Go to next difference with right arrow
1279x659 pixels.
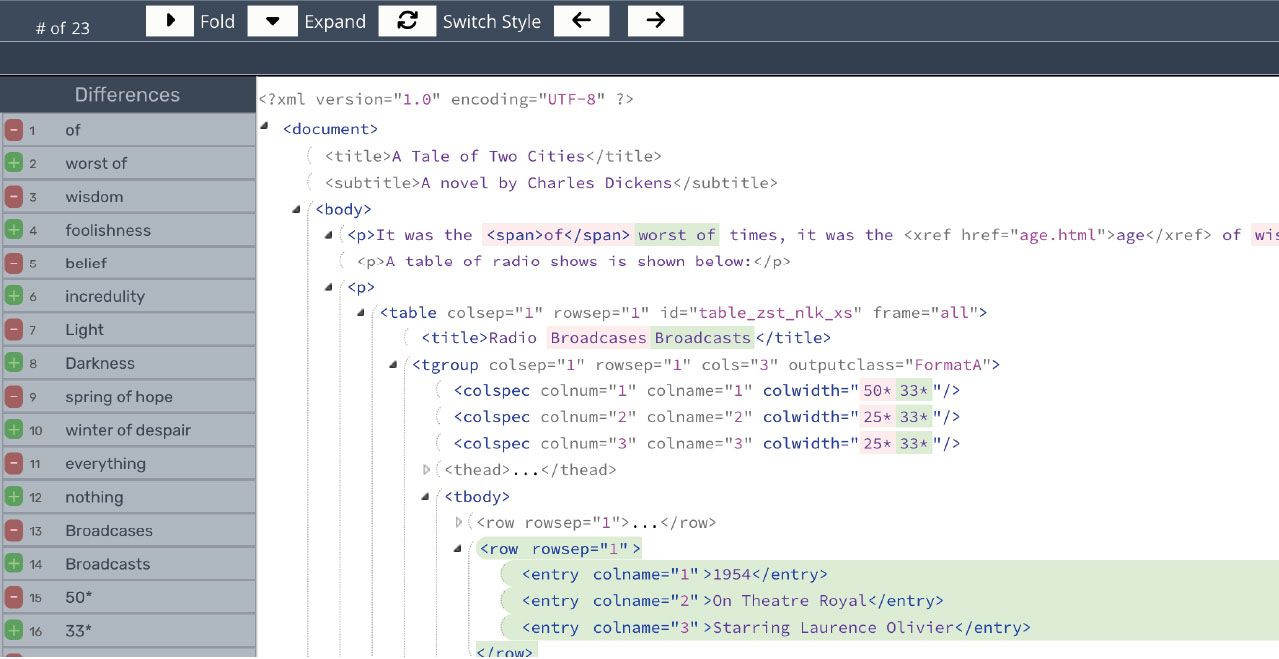click(x=655, y=20)
